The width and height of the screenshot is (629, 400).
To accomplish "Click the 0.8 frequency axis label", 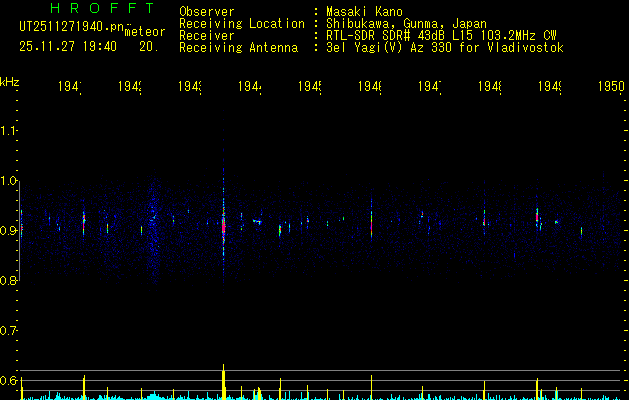I will 8,280.
